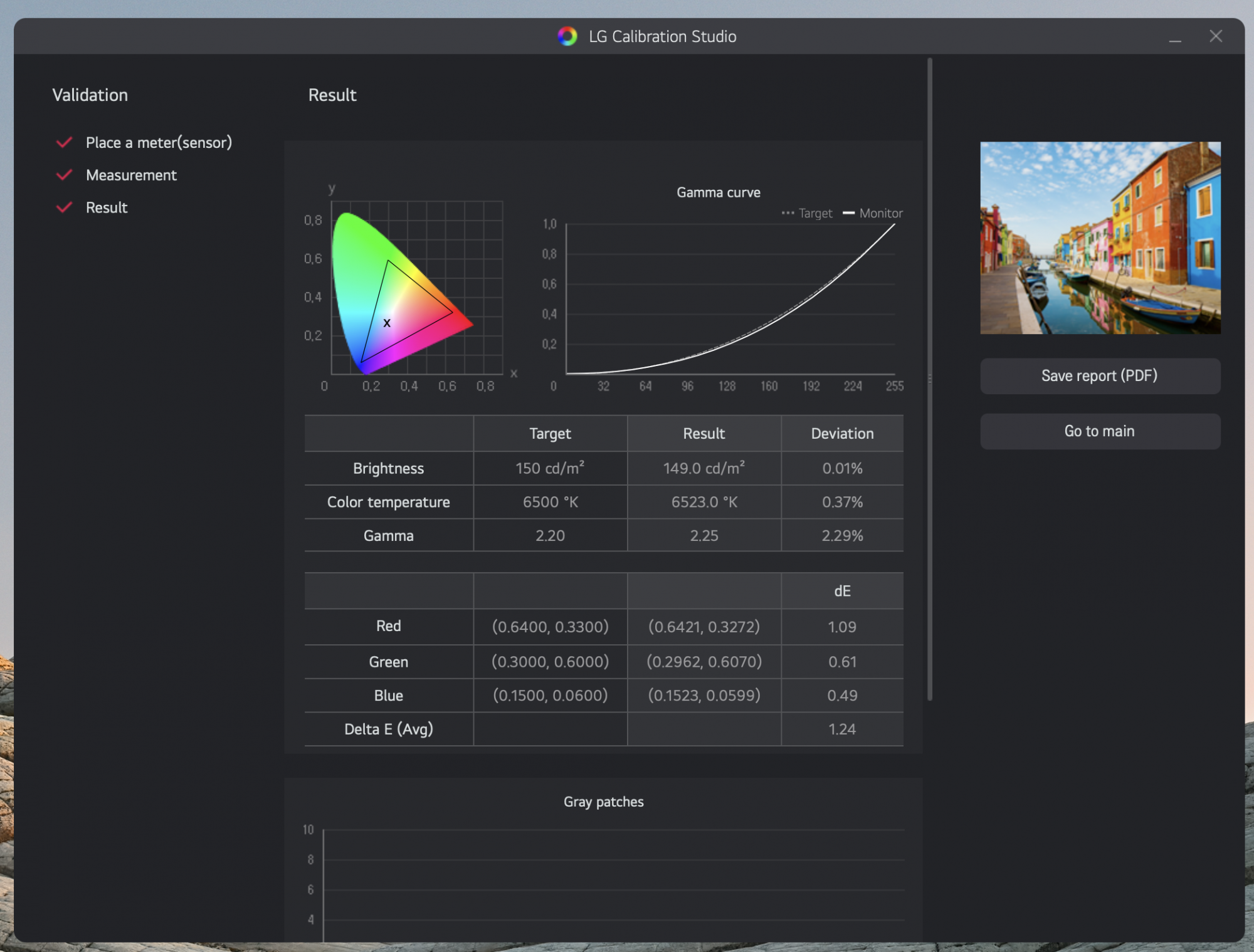Click the dotted Target legend marker
The width and height of the screenshot is (1254, 952).
click(x=788, y=213)
